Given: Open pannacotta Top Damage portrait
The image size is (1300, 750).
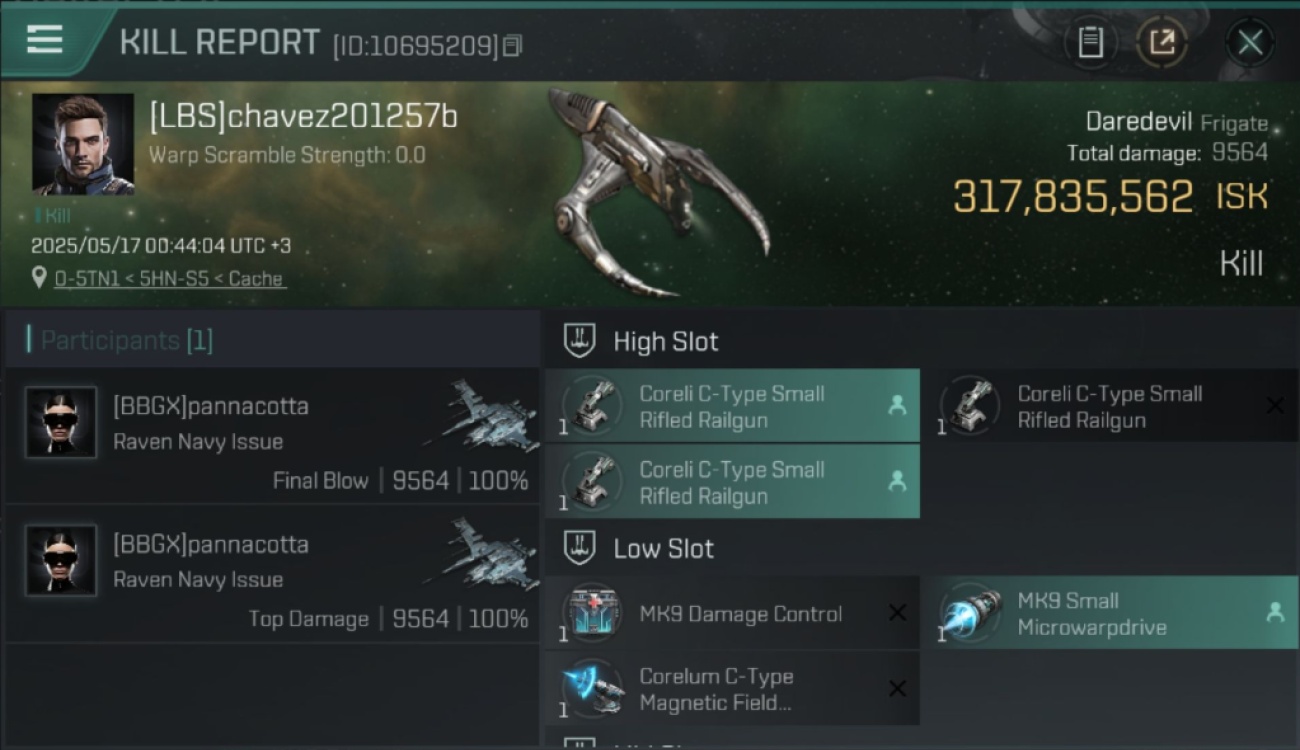Looking at the screenshot, I should pos(61,561).
